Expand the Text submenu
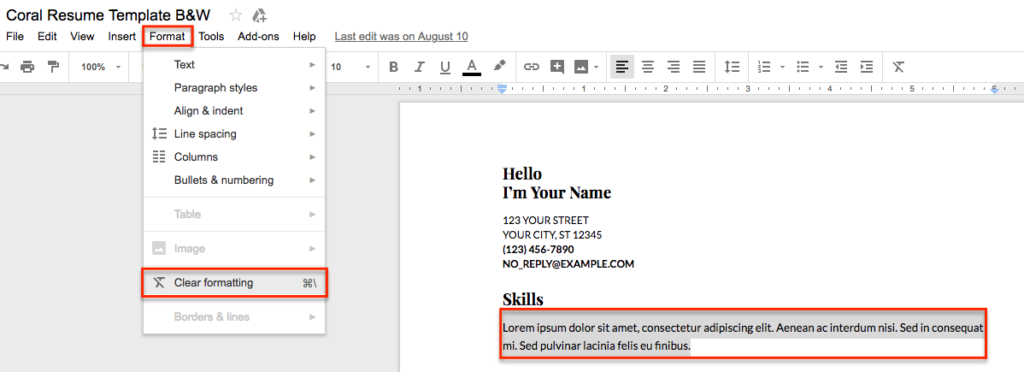 [x=234, y=65]
